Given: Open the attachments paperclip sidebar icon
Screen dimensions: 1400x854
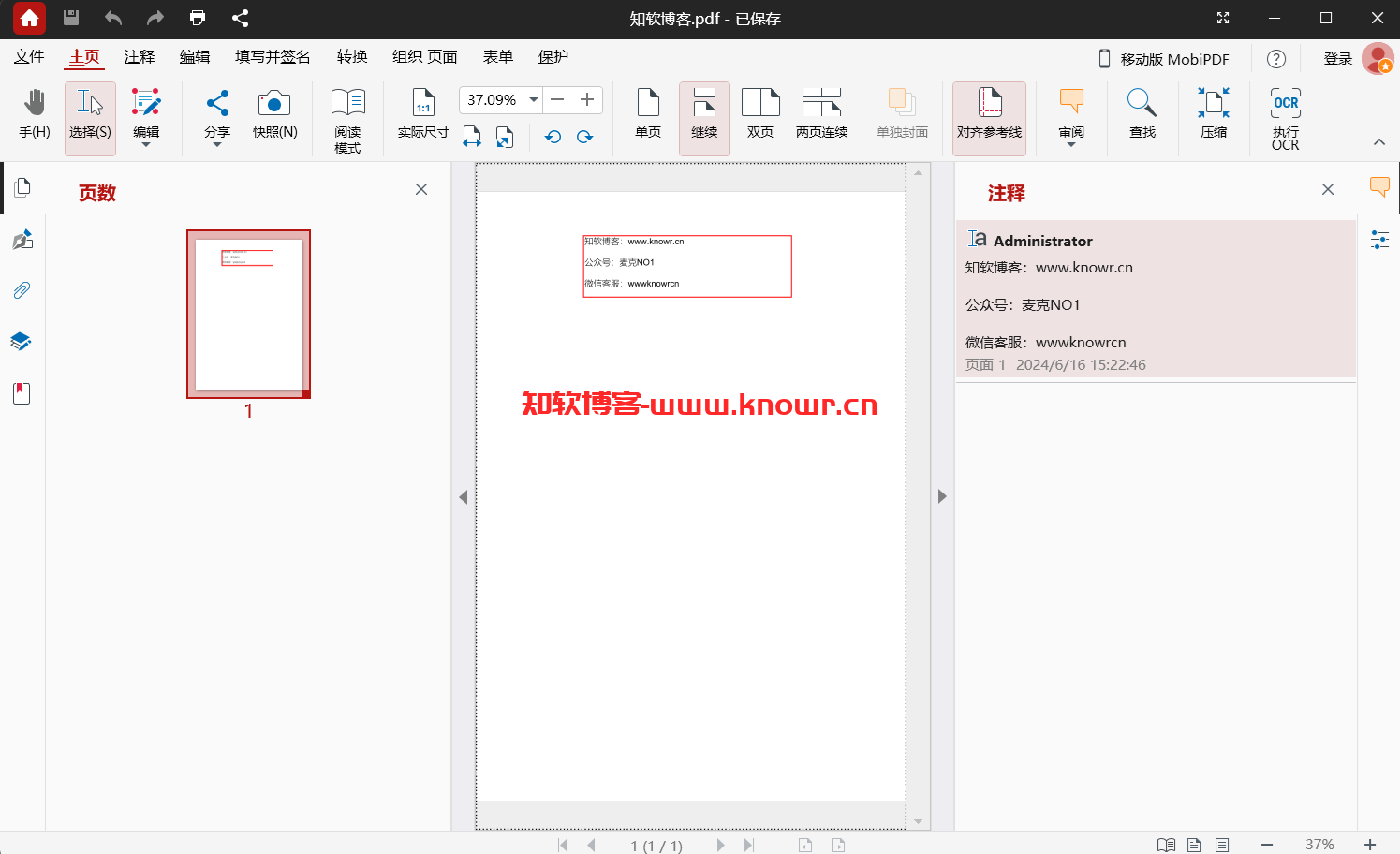Looking at the screenshot, I should pos(22,290).
